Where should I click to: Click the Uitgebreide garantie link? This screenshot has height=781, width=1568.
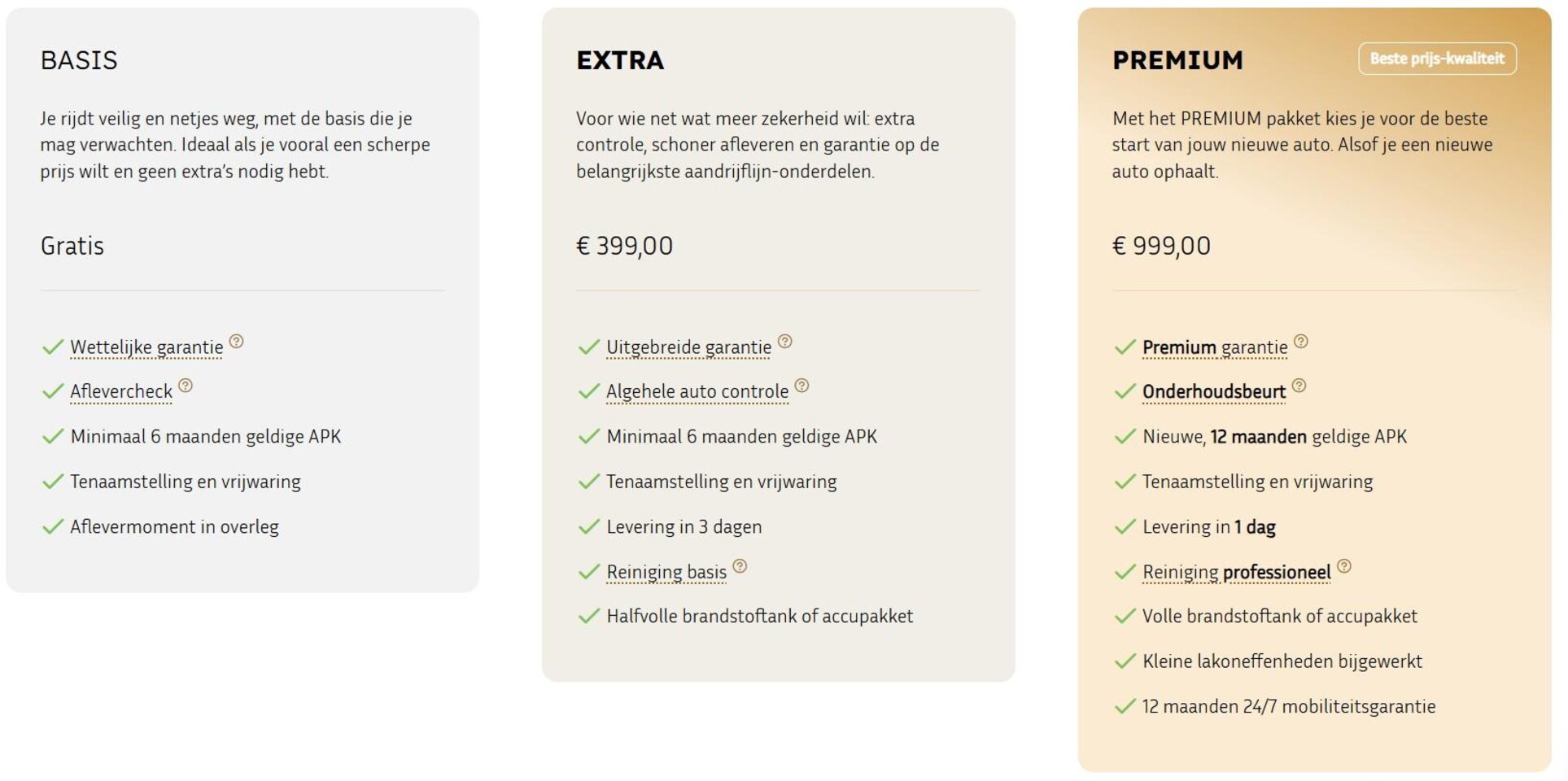688,347
